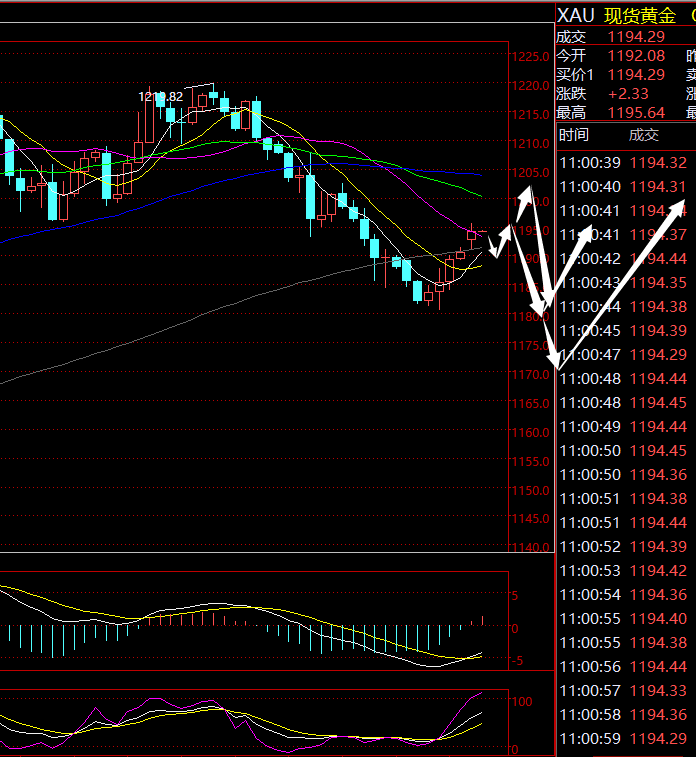This screenshot has width=696, height=757.
Task: Click the tick price 1194.39 at 11:00:45
Action: coord(658,331)
